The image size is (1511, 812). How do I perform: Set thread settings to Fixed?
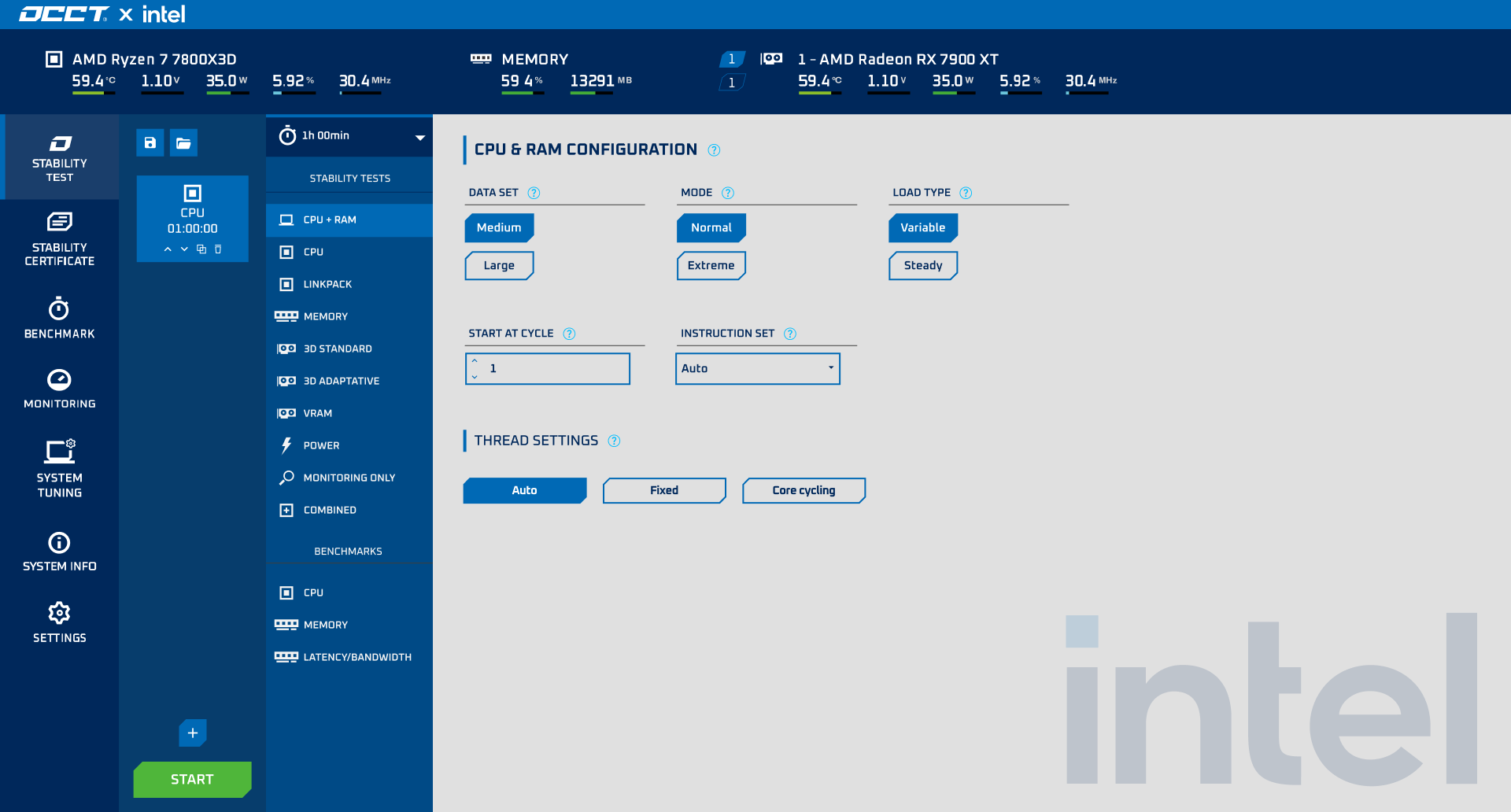pyautogui.click(x=664, y=490)
